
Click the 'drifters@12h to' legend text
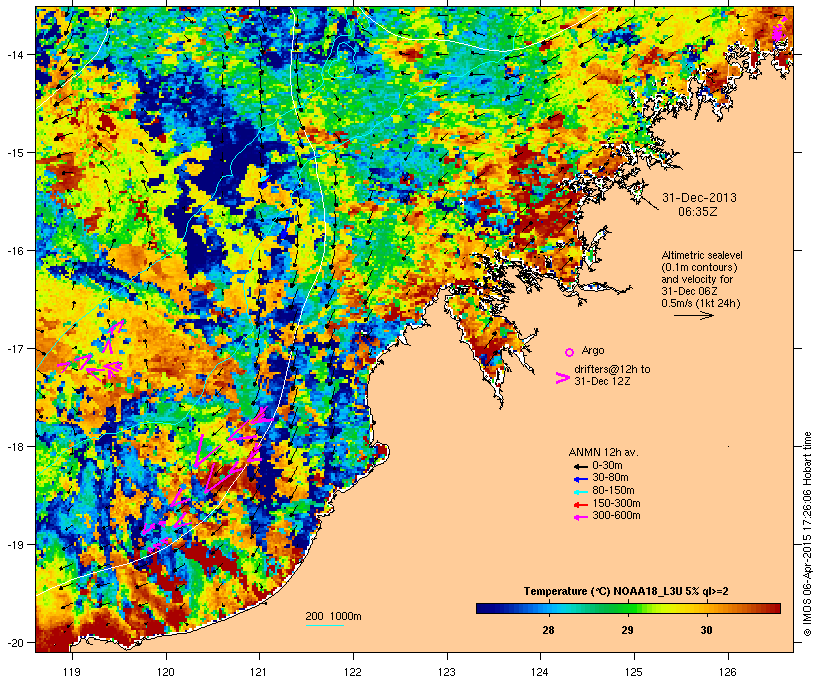pos(612,369)
